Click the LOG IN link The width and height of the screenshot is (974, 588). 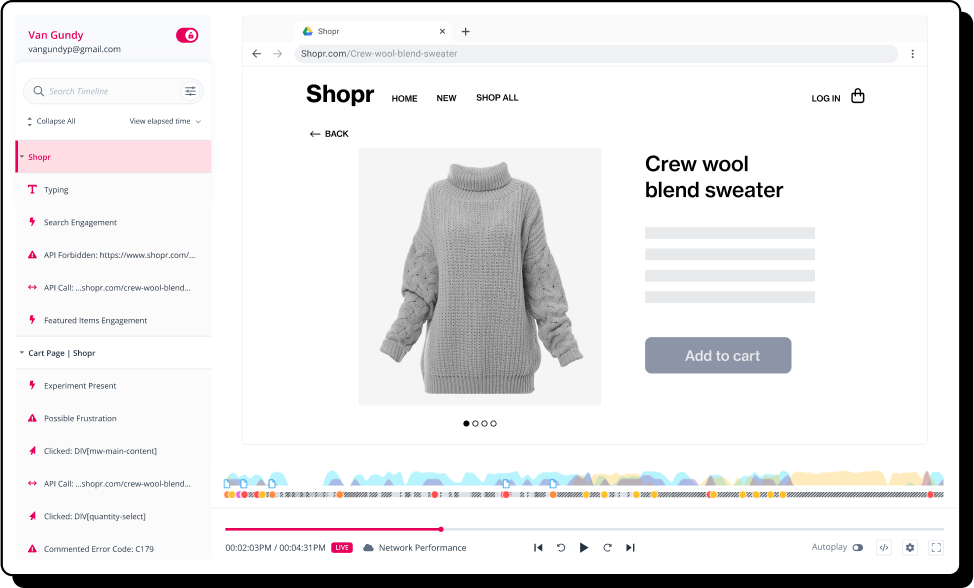(x=825, y=99)
